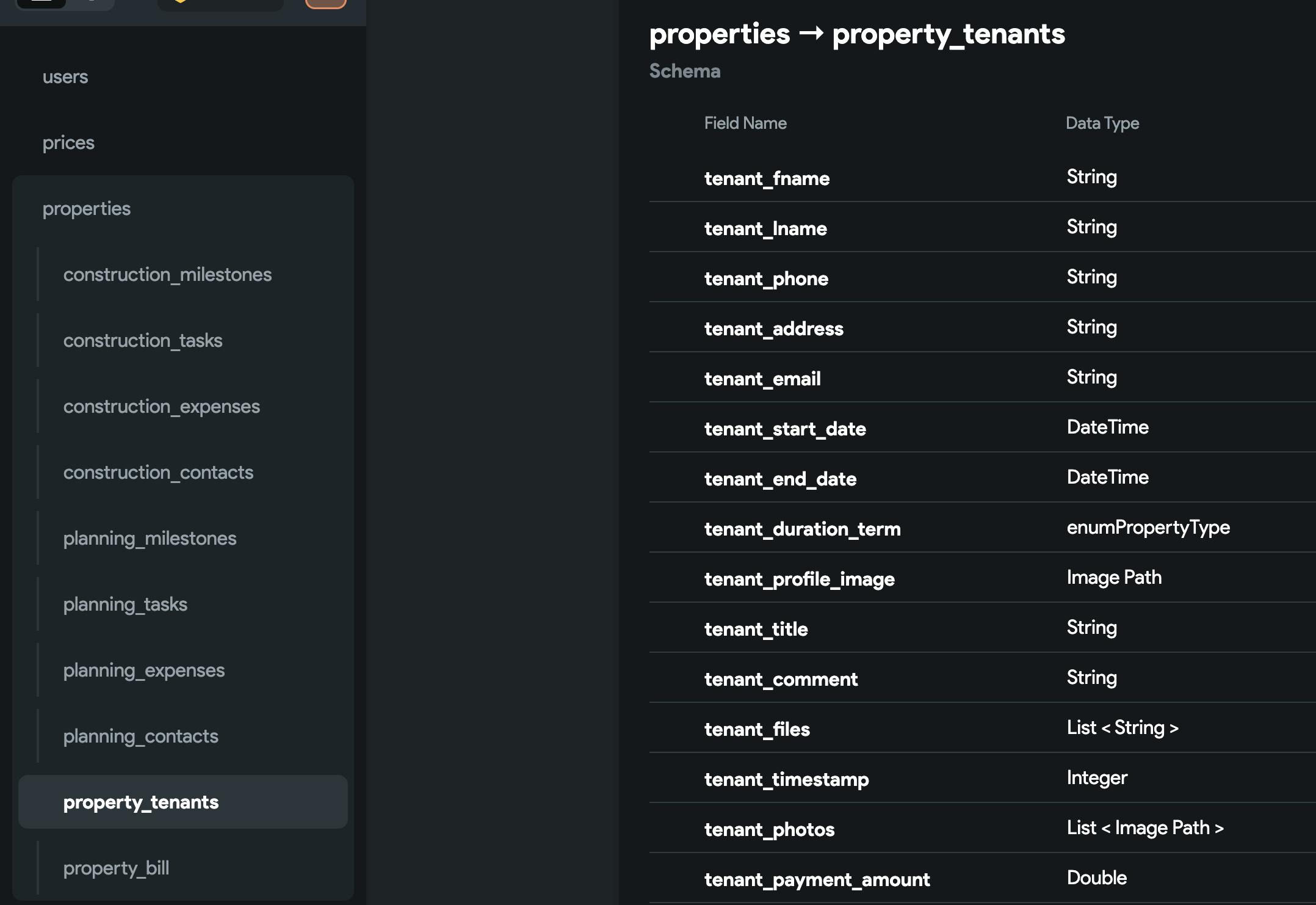Viewport: 1316px width, 905px height.
Task: Open construction_expenses subcollection
Action: pyautogui.click(x=162, y=407)
